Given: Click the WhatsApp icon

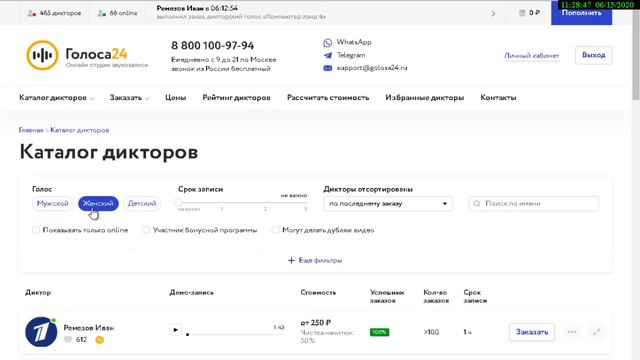Looking at the screenshot, I should point(328,42).
